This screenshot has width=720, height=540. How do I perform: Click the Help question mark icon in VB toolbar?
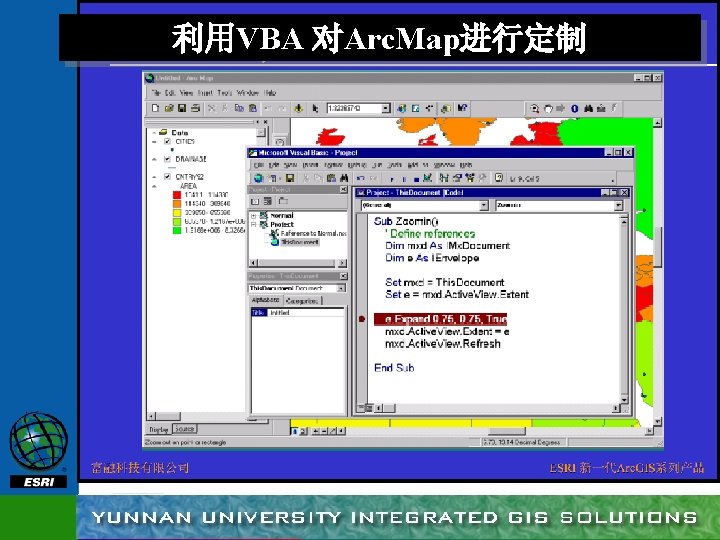point(499,178)
